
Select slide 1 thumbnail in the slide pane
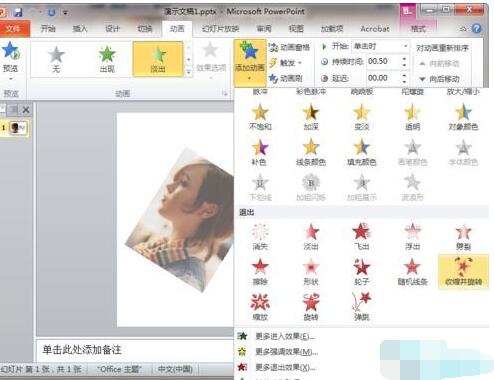pyautogui.click(x=17, y=128)
